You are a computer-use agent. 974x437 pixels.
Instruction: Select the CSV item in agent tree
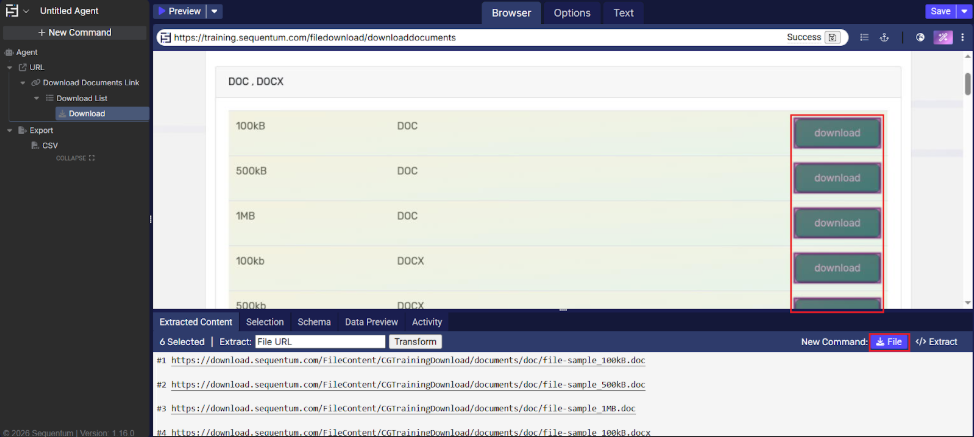pos(50,145)
